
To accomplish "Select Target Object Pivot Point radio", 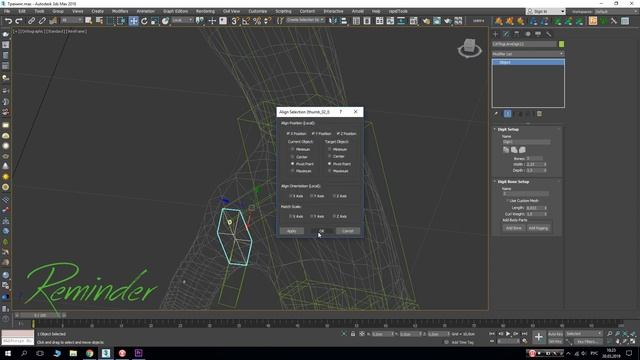I will (329, 164).
